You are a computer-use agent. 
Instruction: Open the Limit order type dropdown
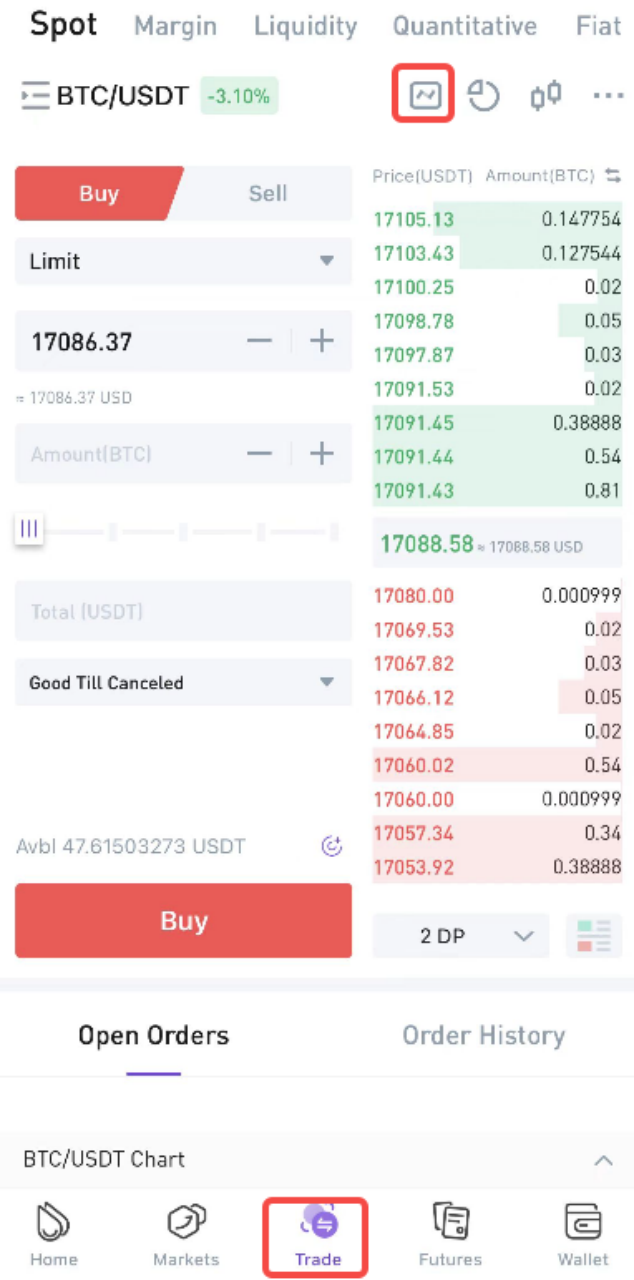tap(183, 262)
